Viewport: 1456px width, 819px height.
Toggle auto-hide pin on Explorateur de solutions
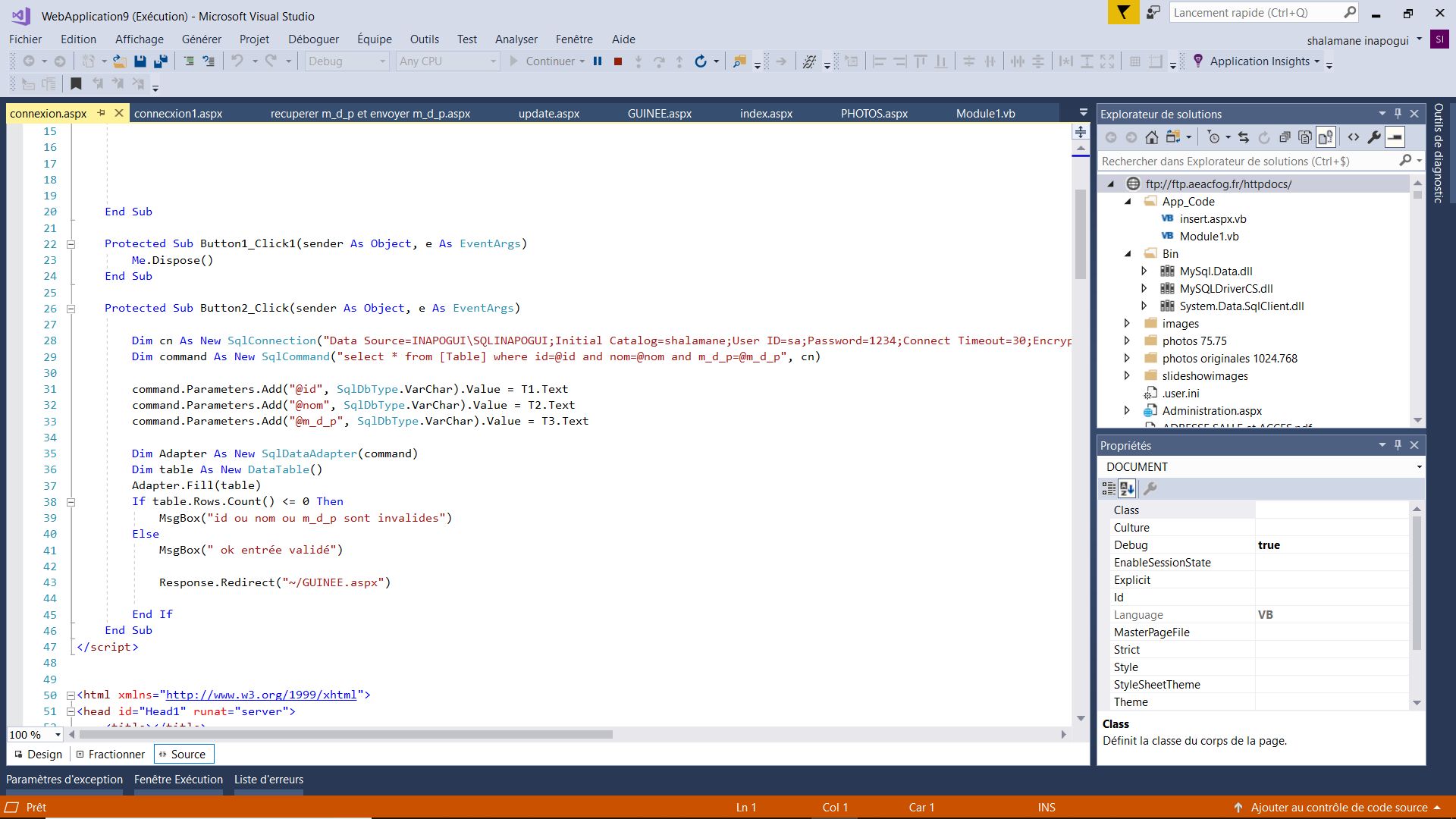coord(1398,113)
